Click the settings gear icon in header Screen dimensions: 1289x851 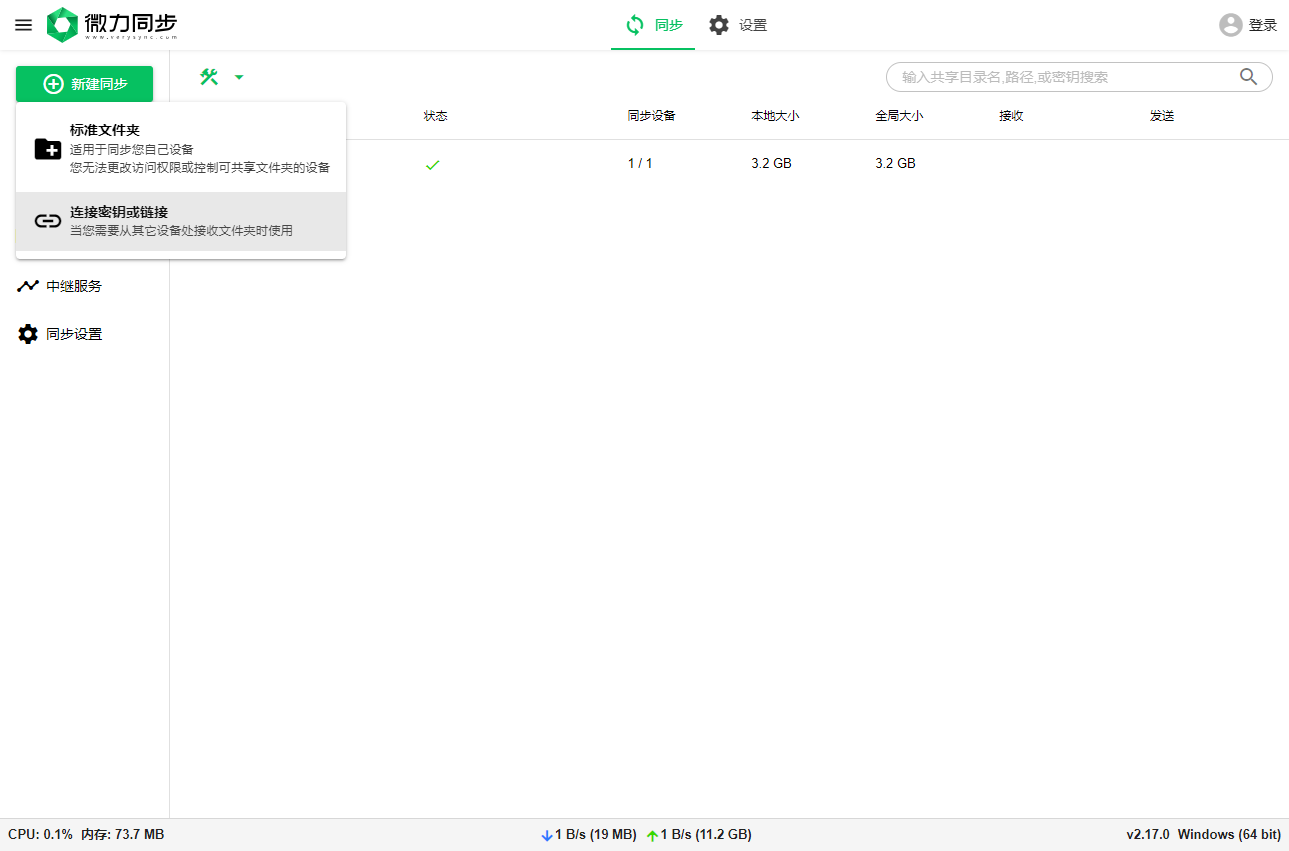719,25
